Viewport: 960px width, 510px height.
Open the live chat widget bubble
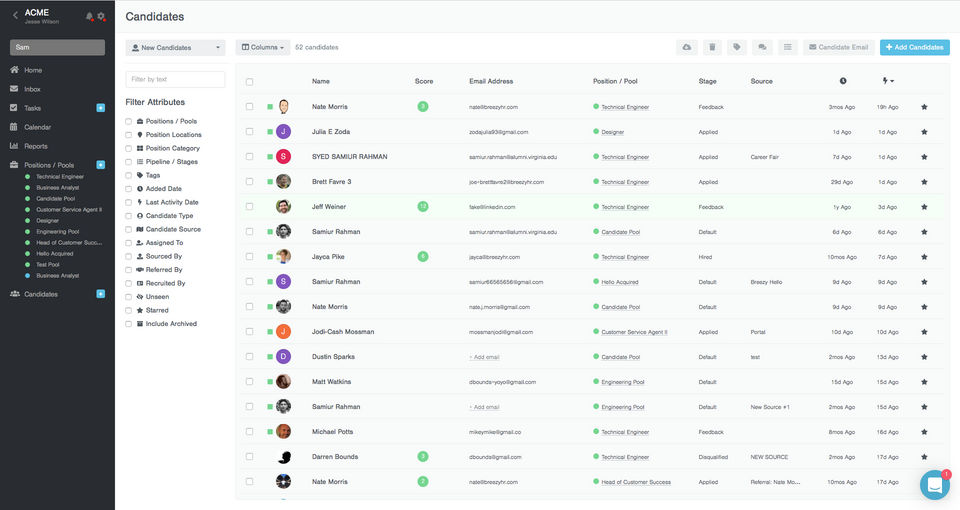click(935, 485)
